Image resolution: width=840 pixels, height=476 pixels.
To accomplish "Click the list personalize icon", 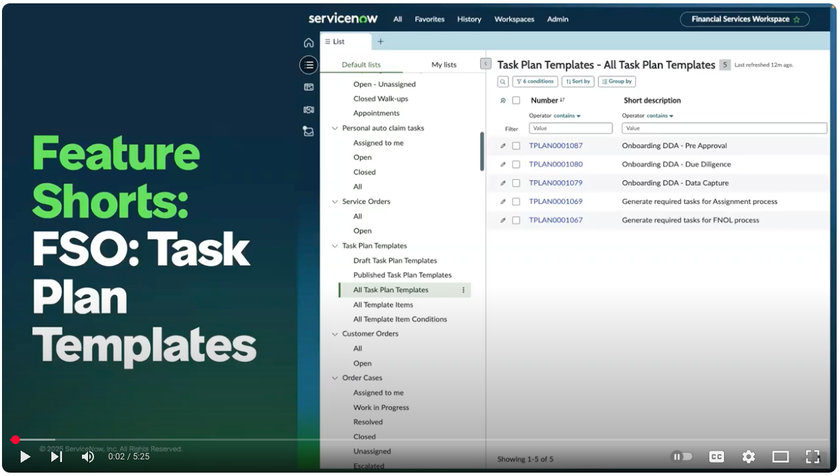I will (x=502, y=100).
